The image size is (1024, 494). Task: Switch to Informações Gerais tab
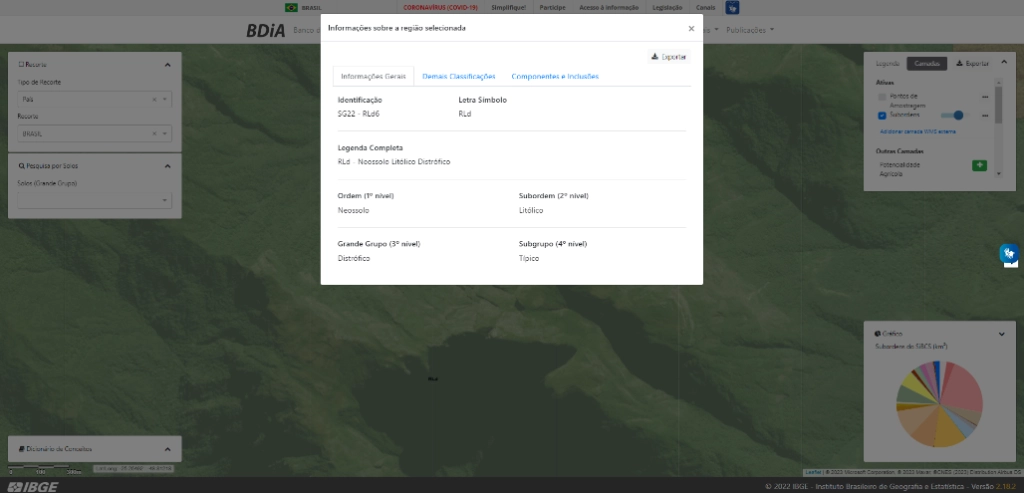point(374,76)
